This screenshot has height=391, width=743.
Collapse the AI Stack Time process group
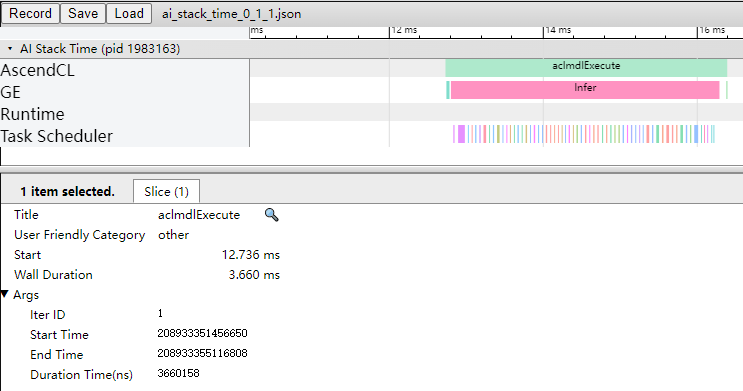click(x=10, y=49)
